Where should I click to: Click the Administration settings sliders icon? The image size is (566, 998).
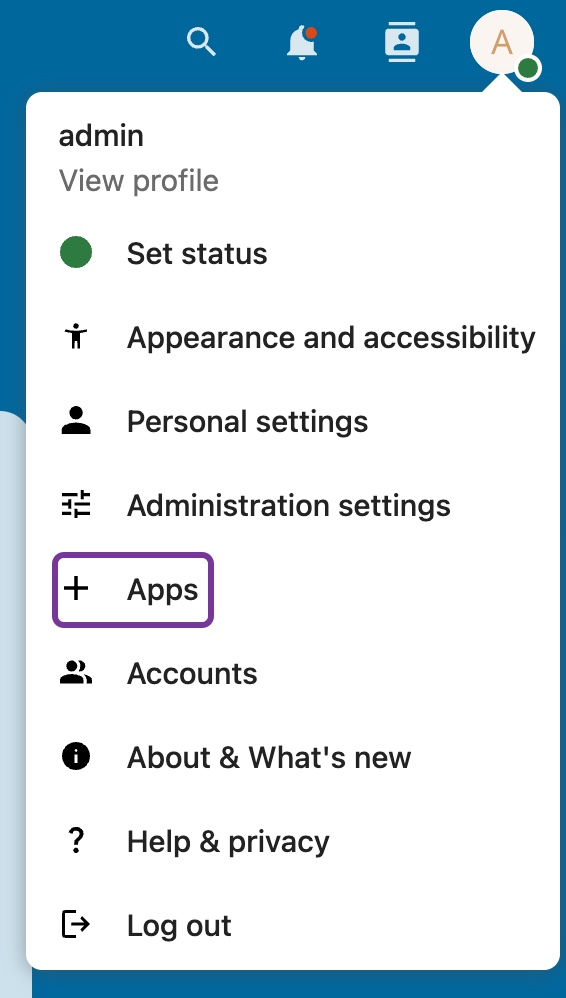[76, 505]
